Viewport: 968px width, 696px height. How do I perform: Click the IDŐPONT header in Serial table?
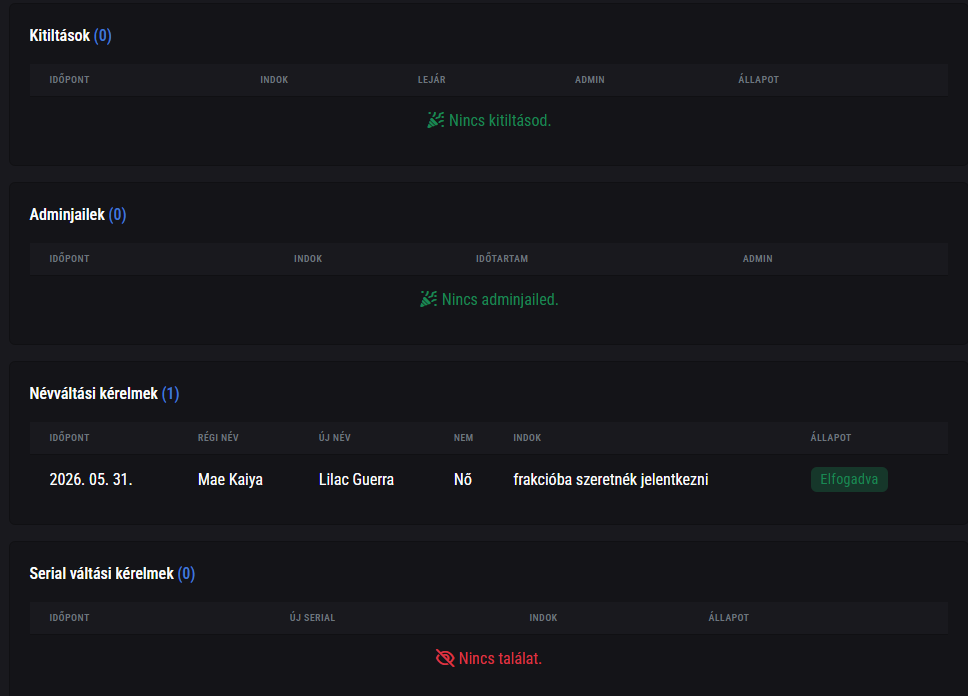point(69,618)
